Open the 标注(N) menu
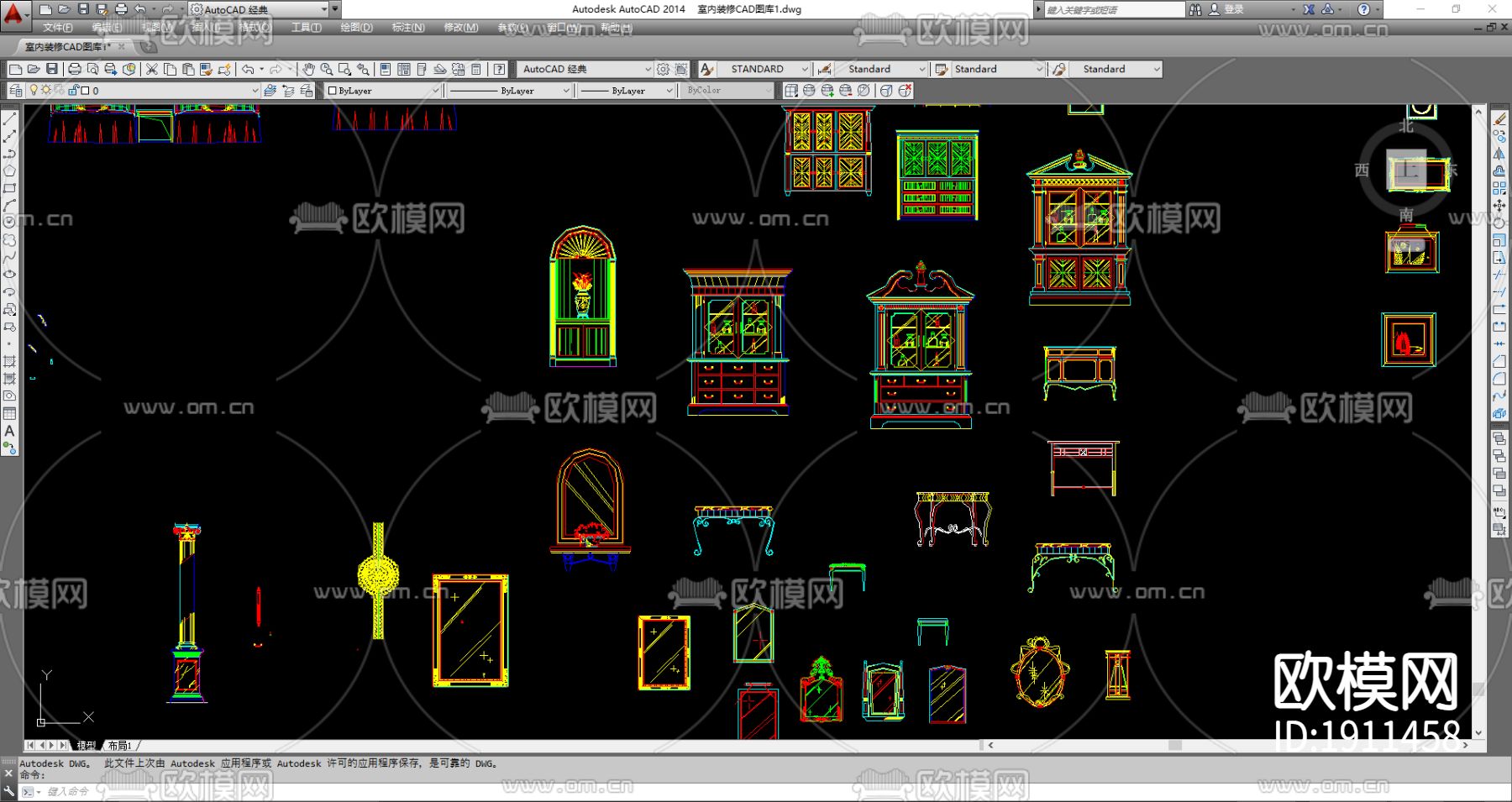Screen dimensions: 1512x802 coord(408,28)
